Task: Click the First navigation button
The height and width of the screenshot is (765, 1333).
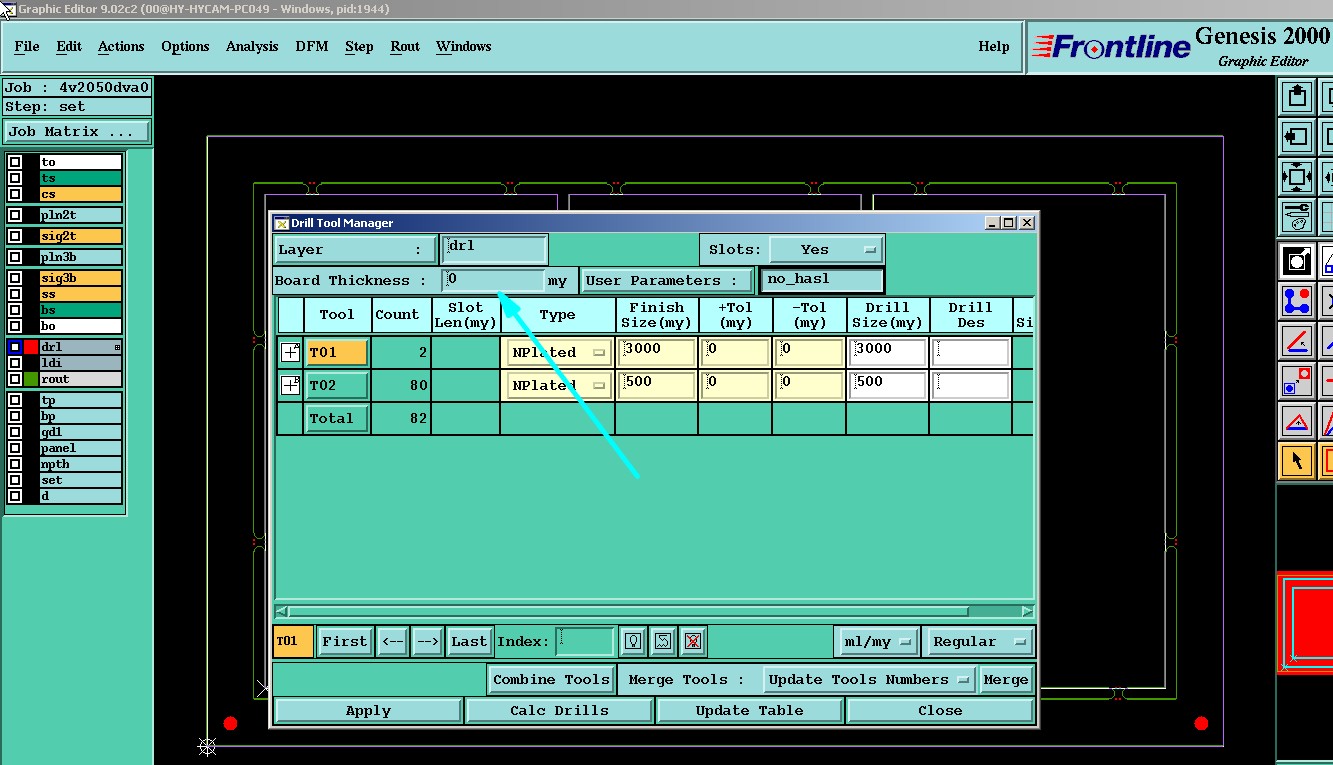Action: pyautogui.click(x=345, y=641)
